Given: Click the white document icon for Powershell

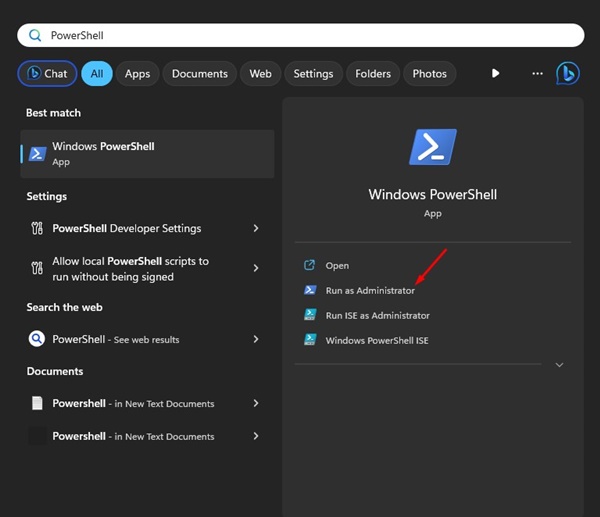Looking at the screenshot, I should point(37,403).
